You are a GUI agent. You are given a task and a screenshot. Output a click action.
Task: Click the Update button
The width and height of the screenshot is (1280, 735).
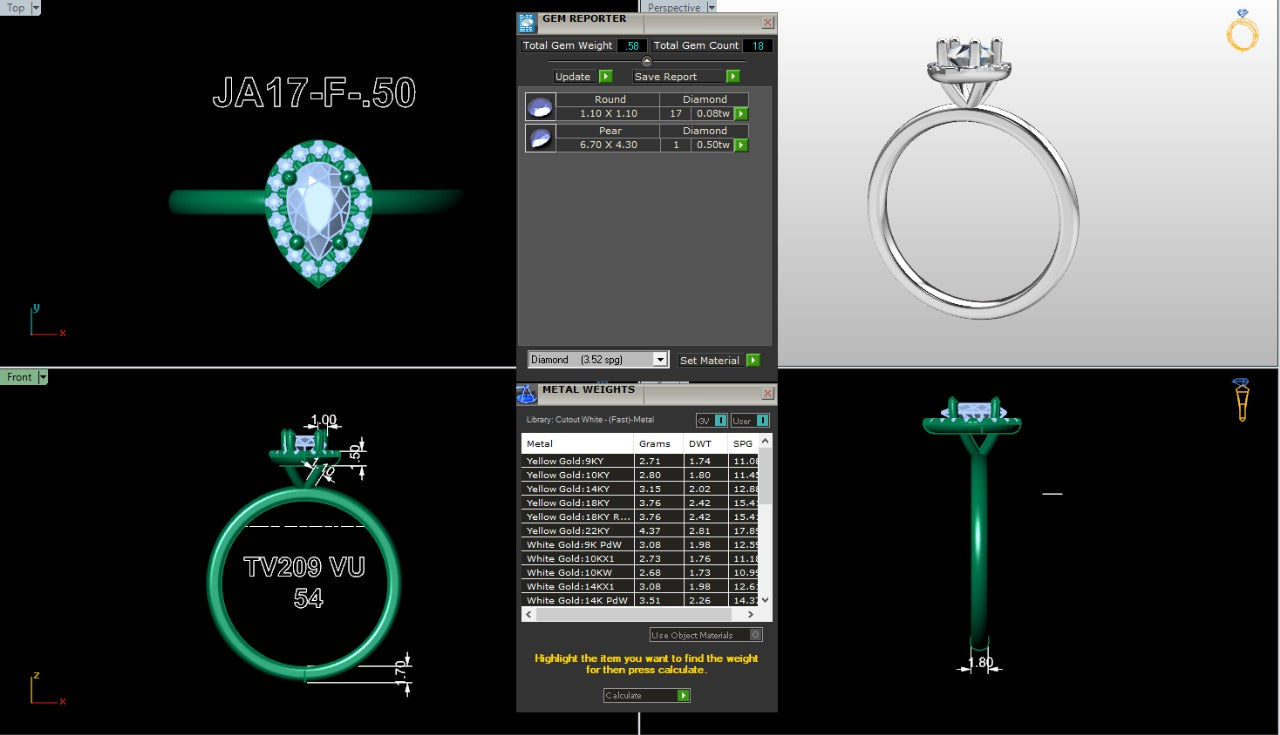(x=573, y=76)
